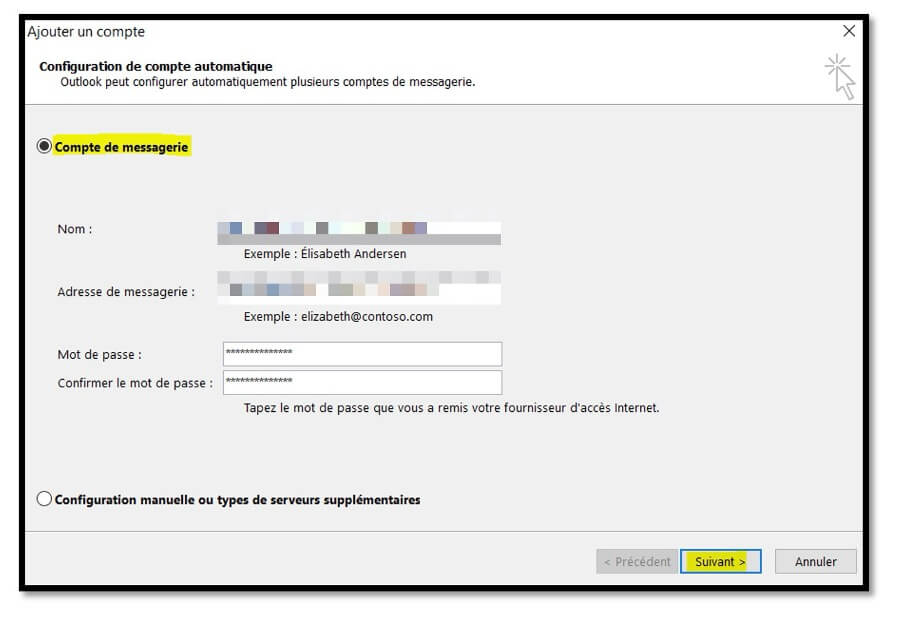
Task: Click the 'Confirmer le mot de passe :' label
Action: [x=135, y=382]
